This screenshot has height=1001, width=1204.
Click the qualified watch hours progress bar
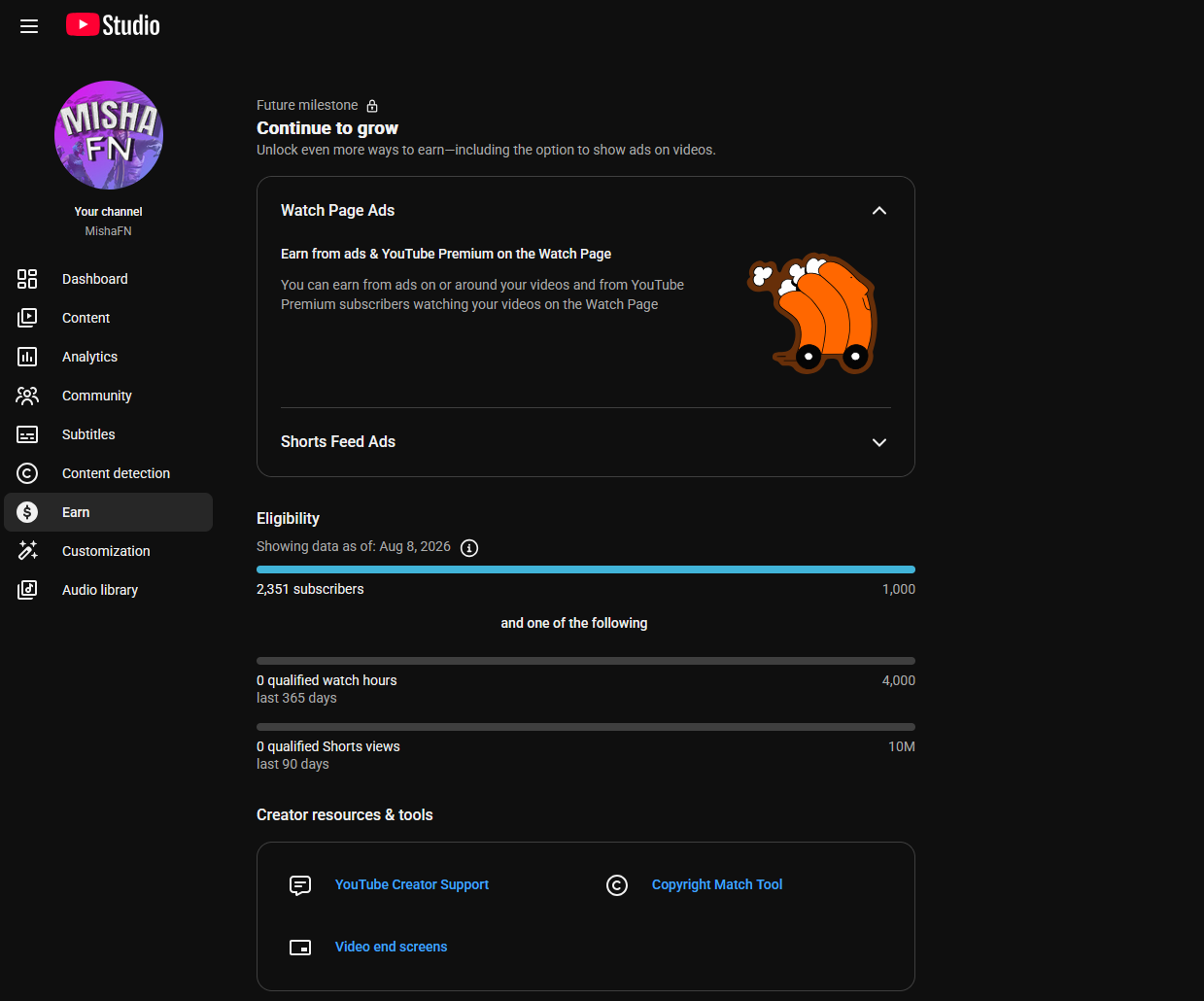click(x=586, y=661)
